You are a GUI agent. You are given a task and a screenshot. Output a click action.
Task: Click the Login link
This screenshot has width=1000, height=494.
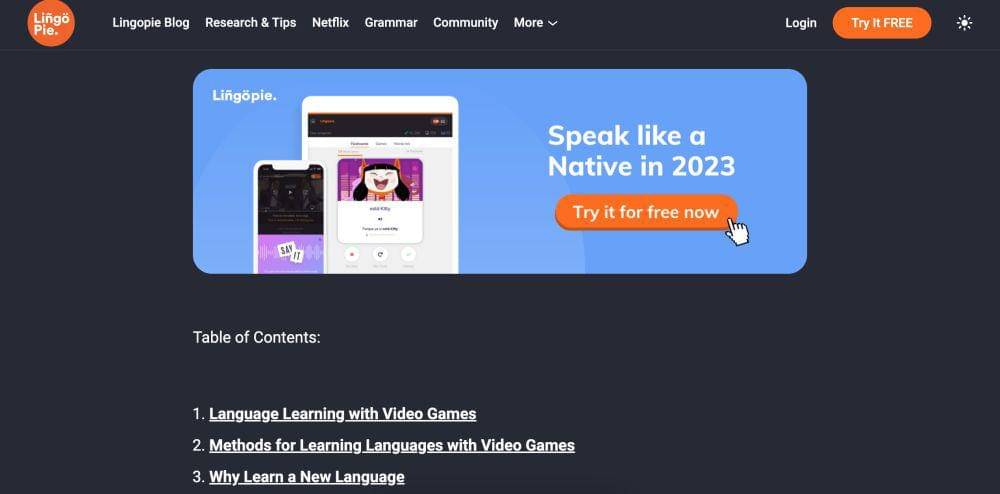[x=800, y=23]
